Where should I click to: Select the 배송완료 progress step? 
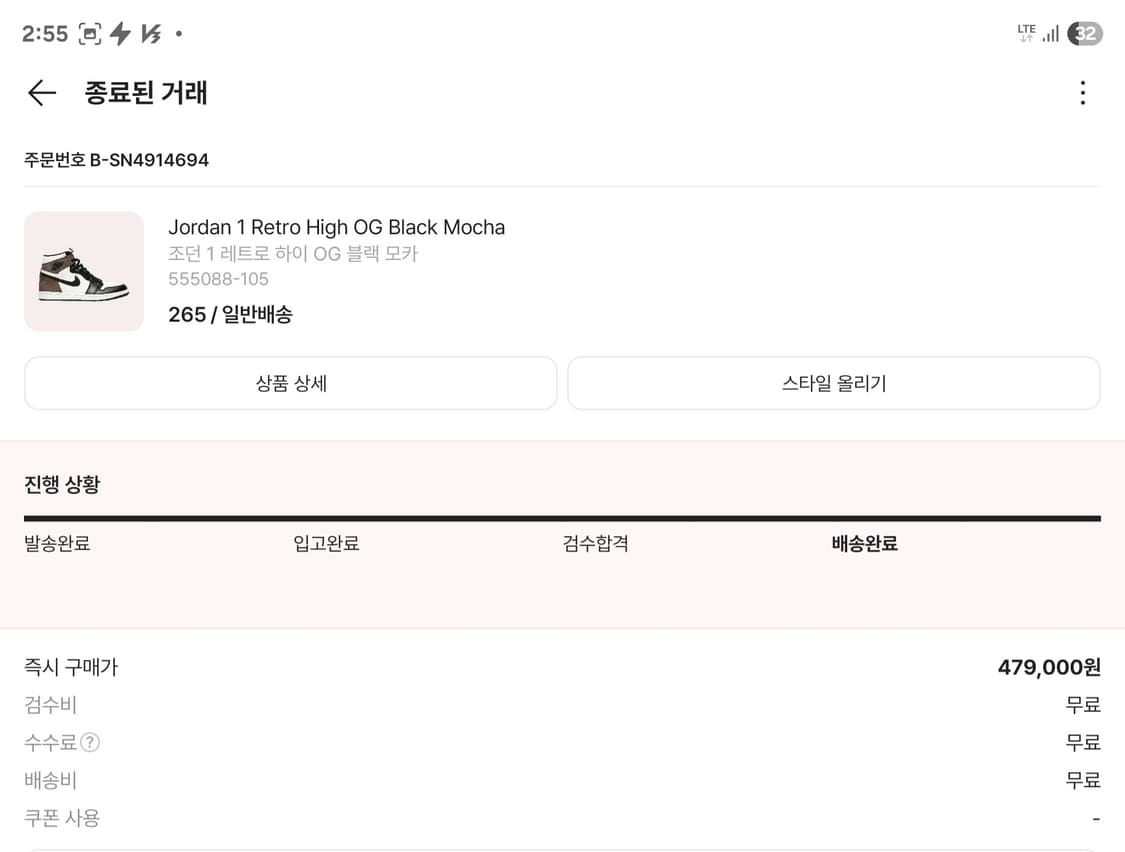pyautogui.click(x=864, y=544)
